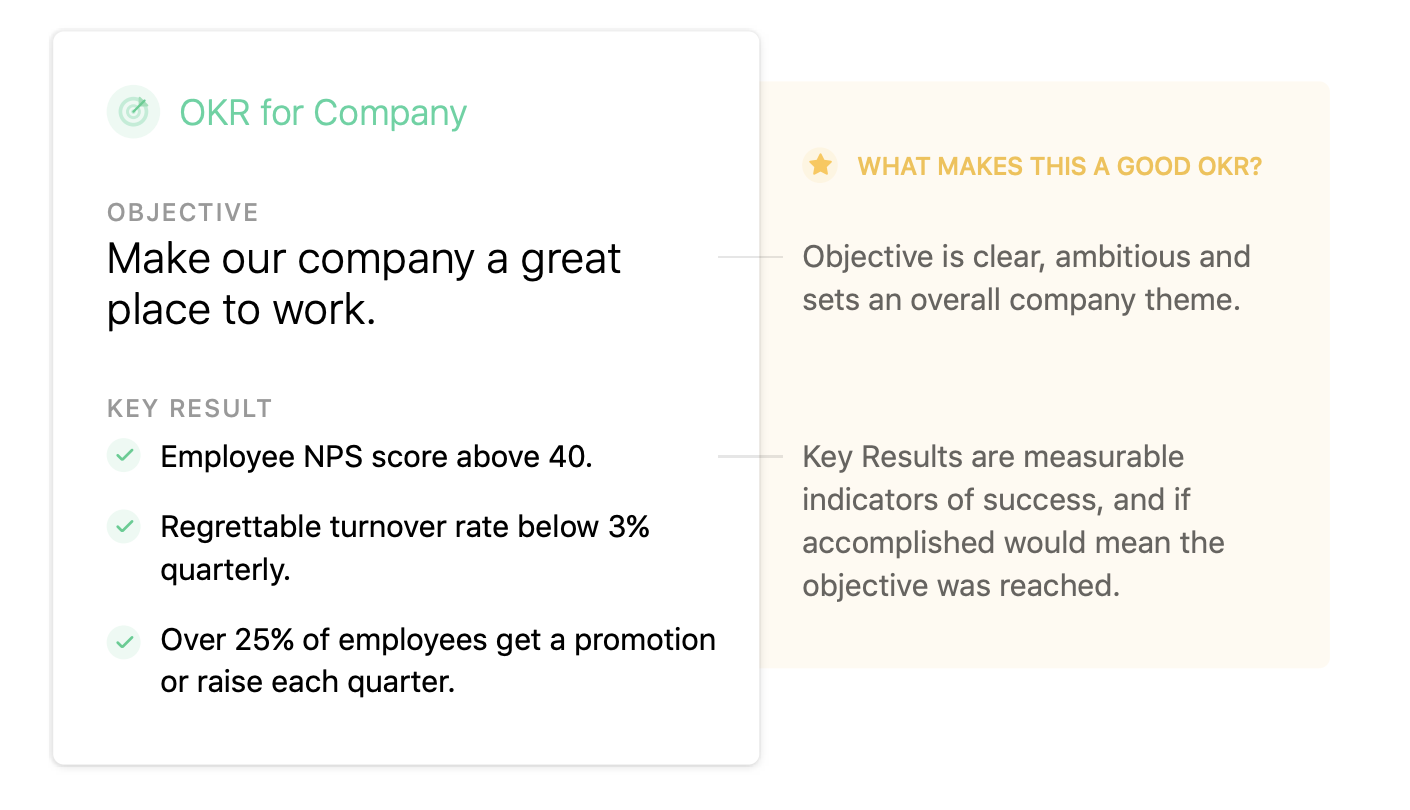Click the word quarterly in the turnover key result
Image resolution: width=1410 pixels, height=810 pixels.
pos(225,570)
